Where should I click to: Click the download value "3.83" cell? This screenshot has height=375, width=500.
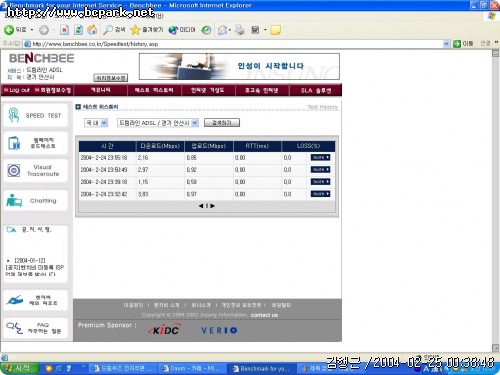[143, 194]
